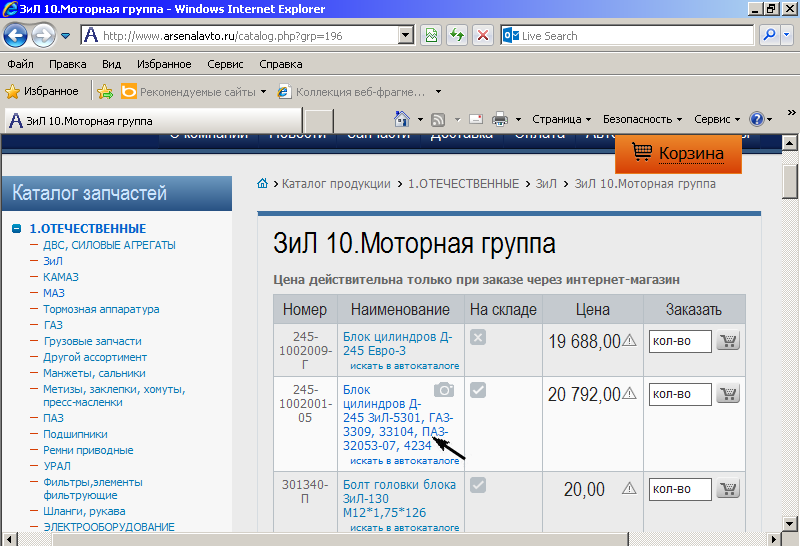Click the Print icon
The width and height of the screenshot is (800, 546).
click(500, 119)
